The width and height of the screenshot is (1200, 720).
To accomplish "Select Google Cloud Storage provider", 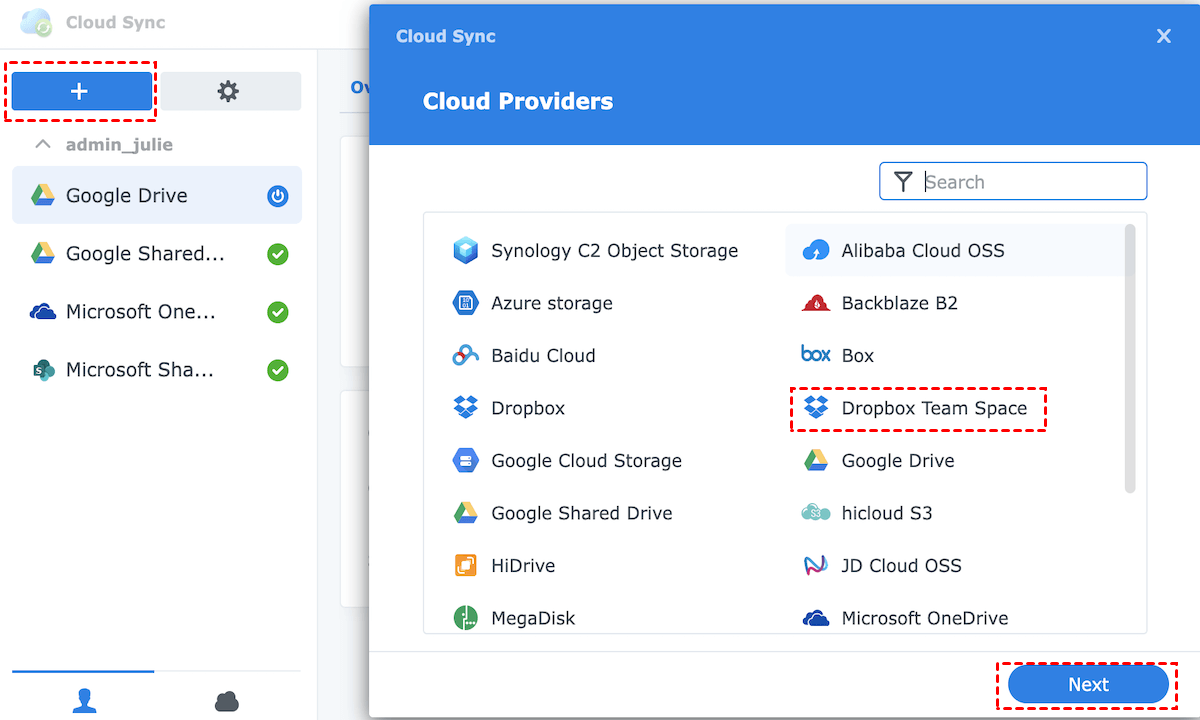I will 585,461.
